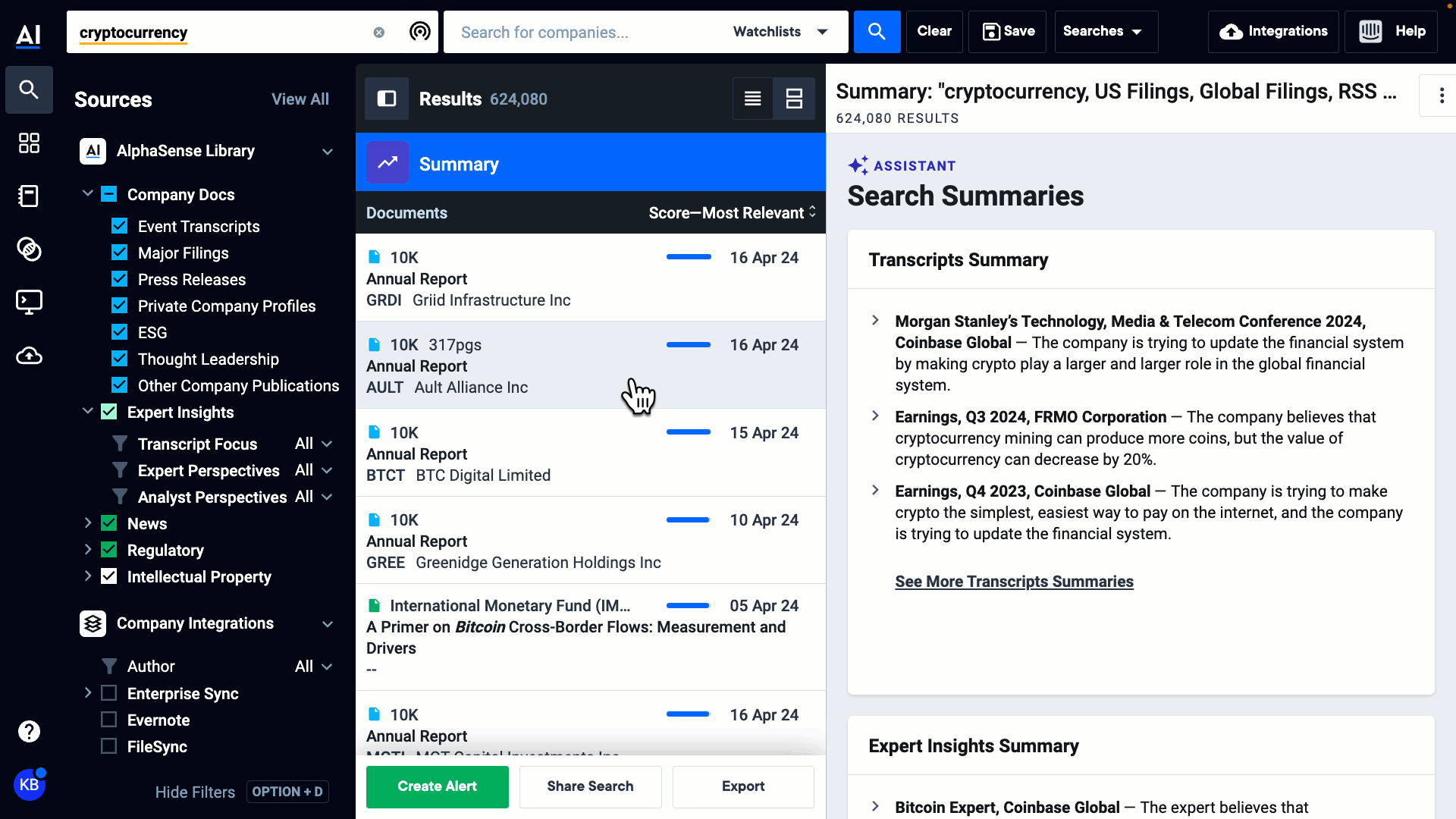Viewport: 1456px width, 819px height.
Task: Click document icon of Griid Infrastructure 10K
Action: [x=374, y=257]
